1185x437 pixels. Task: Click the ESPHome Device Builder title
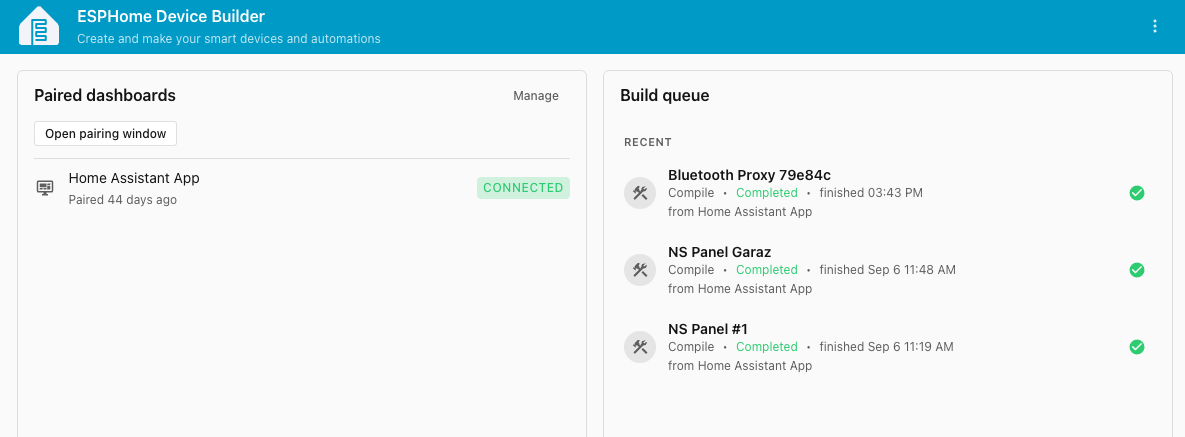tap(171, 16)
